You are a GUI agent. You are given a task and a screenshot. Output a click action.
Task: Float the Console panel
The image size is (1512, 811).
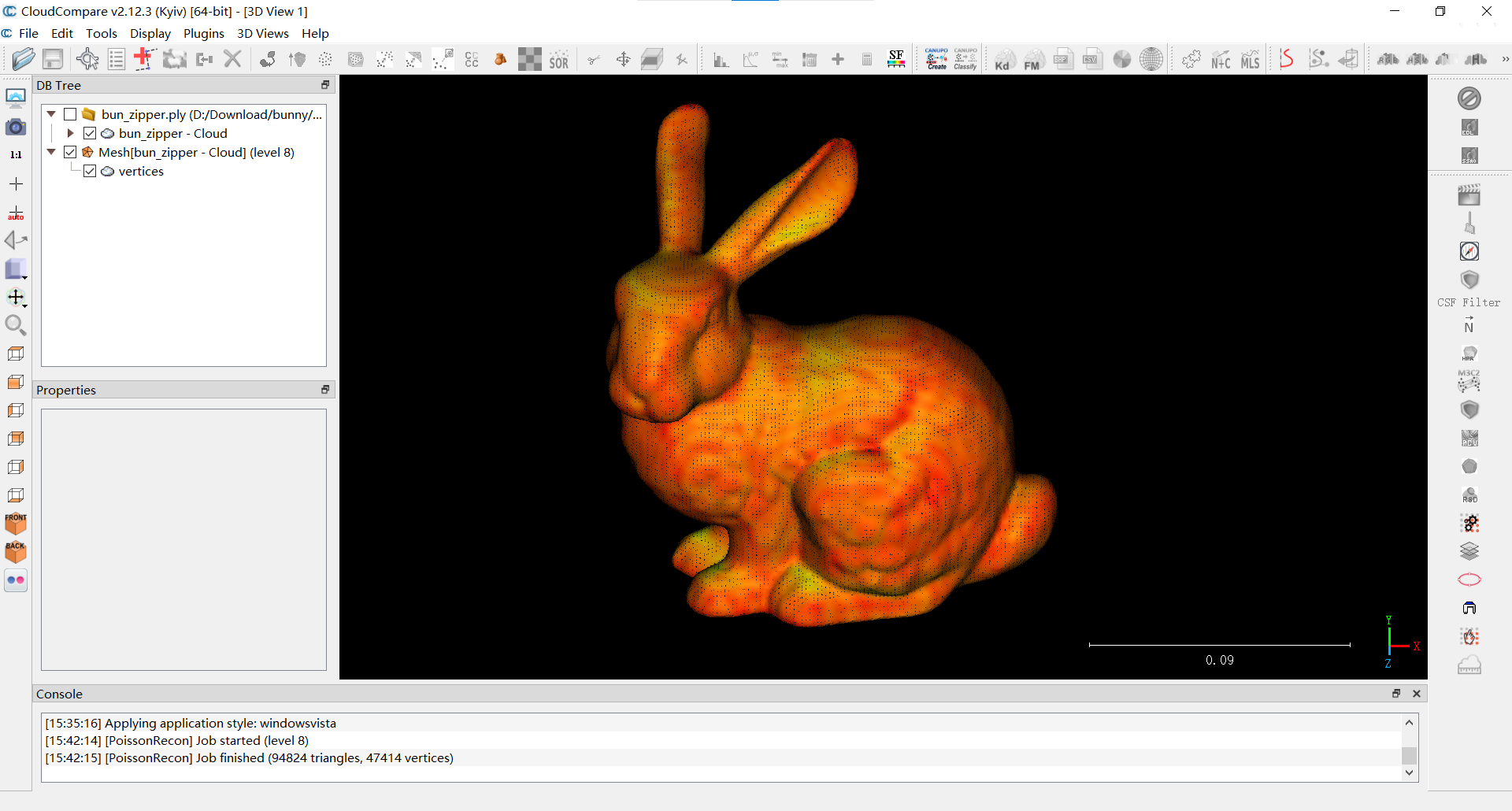(x=1396, y=694)
